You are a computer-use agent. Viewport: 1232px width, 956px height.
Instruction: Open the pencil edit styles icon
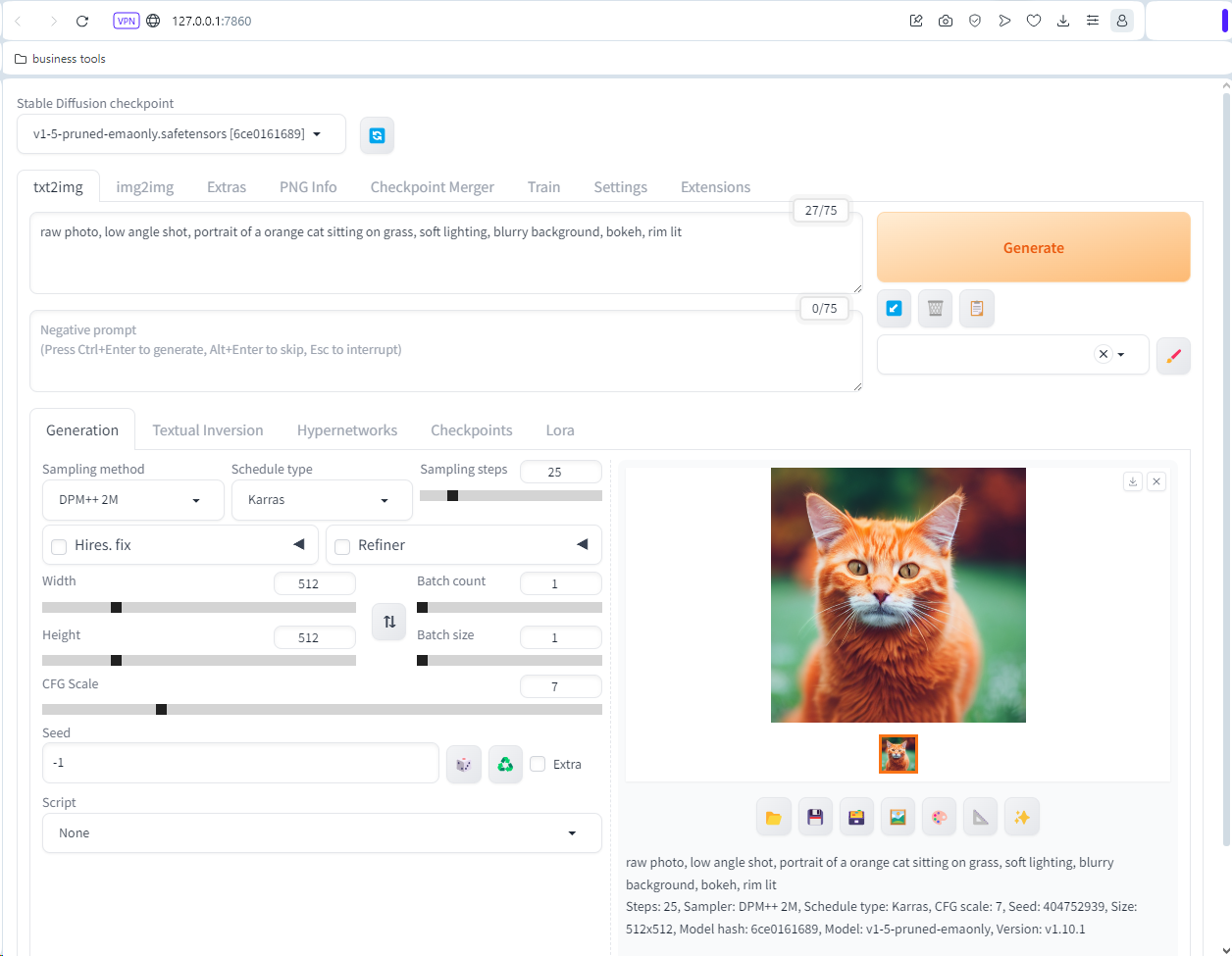[1173, 356]
